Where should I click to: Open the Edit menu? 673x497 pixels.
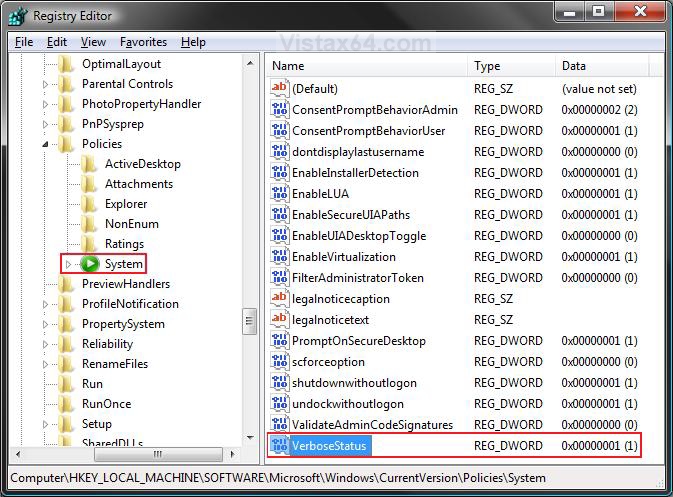57,42
